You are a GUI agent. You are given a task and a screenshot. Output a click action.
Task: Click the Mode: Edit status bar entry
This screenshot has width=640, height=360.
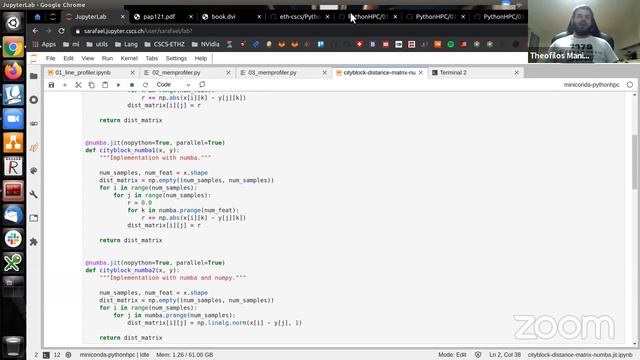tap(452, 355)
